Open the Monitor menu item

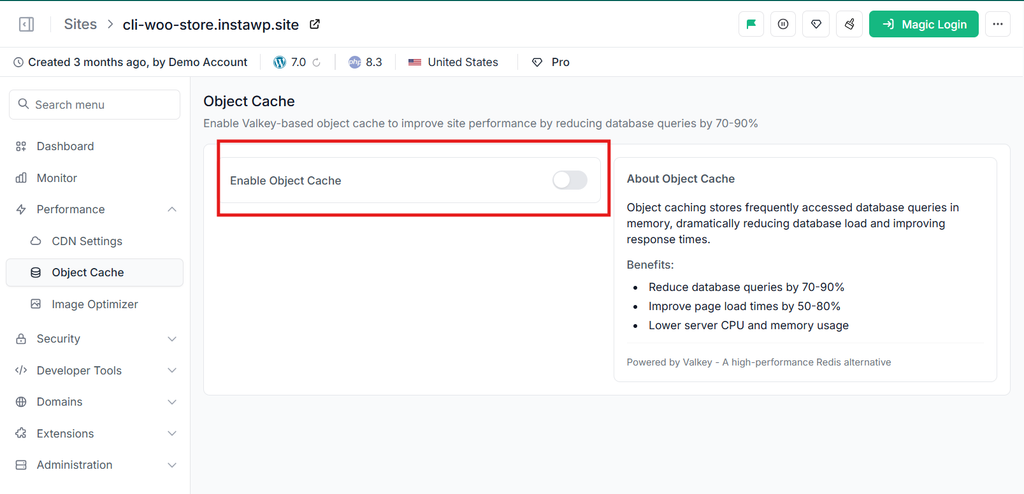[x=95, y=178]
